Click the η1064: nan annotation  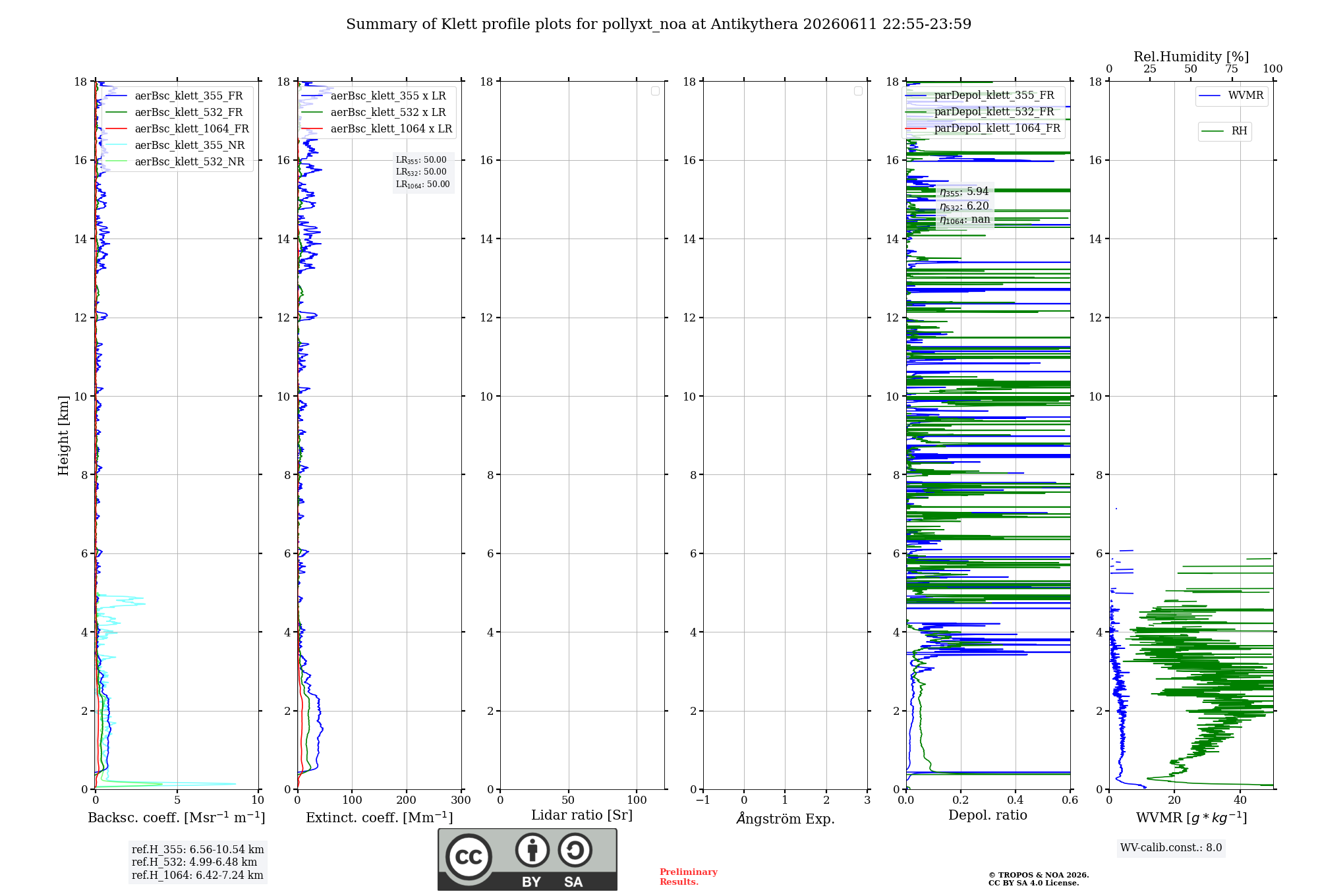click(x=965, y=220)
